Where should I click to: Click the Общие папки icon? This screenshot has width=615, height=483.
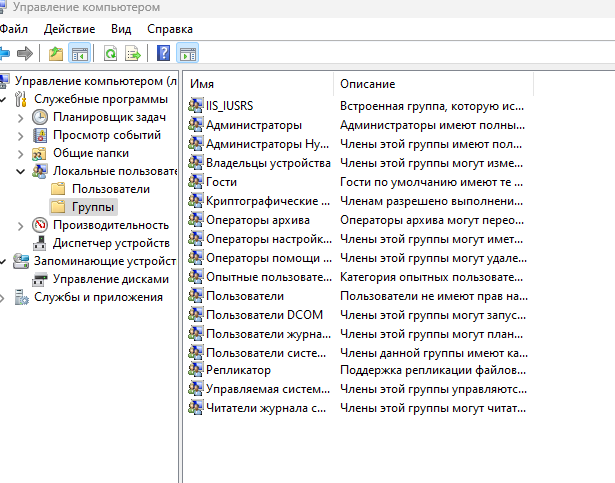pyautogui.click(x=39, y=153)
